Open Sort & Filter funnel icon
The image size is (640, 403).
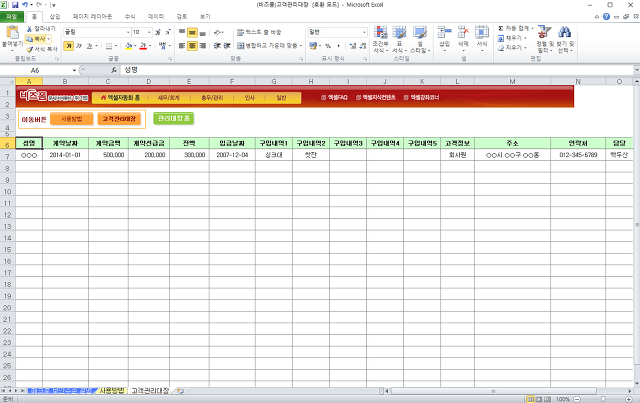tap(544, 32)
